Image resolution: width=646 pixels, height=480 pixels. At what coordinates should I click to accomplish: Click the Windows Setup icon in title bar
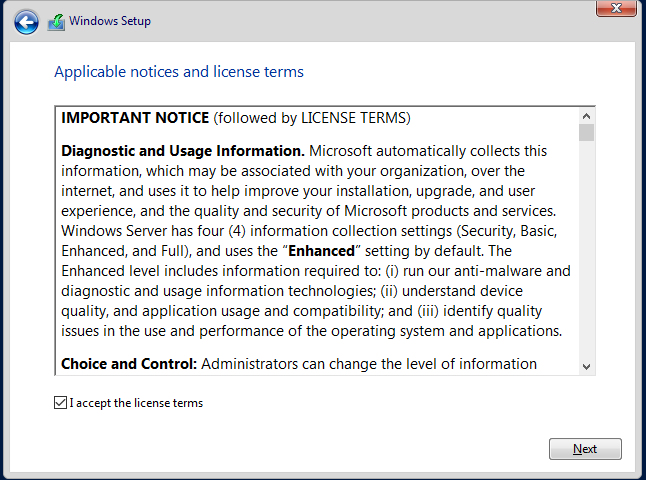[x=56, y=22]
